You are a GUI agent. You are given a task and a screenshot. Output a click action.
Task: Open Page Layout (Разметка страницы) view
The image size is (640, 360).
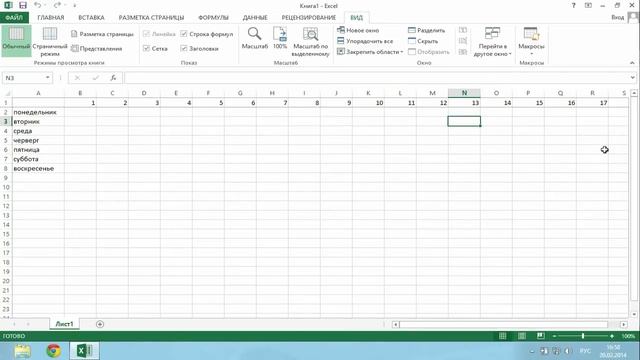tap(102, 34)
